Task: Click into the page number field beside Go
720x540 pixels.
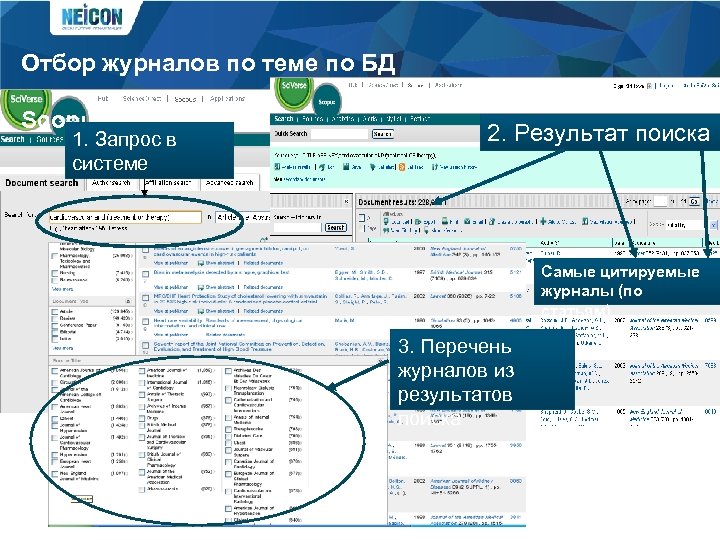Action: click(x=660, y=202)
